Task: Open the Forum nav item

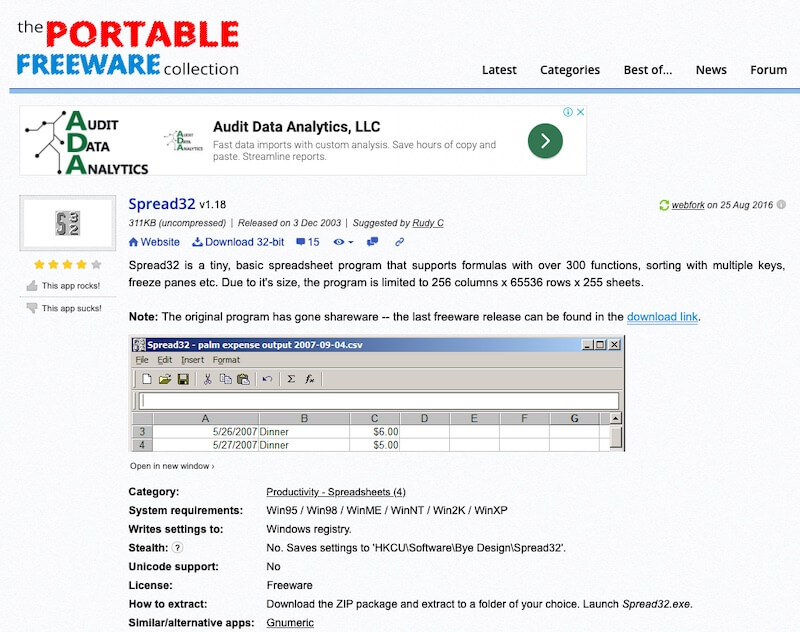Action: click(x=768, y=70)
